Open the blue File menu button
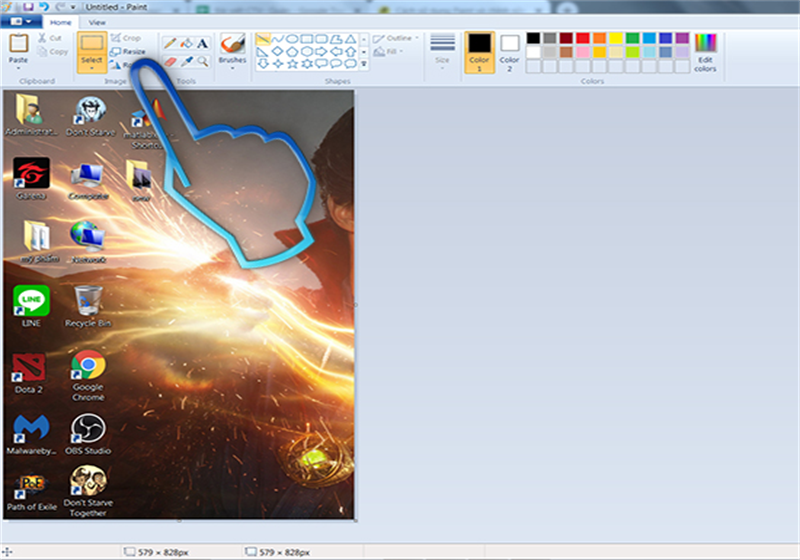 coord(21,21)
